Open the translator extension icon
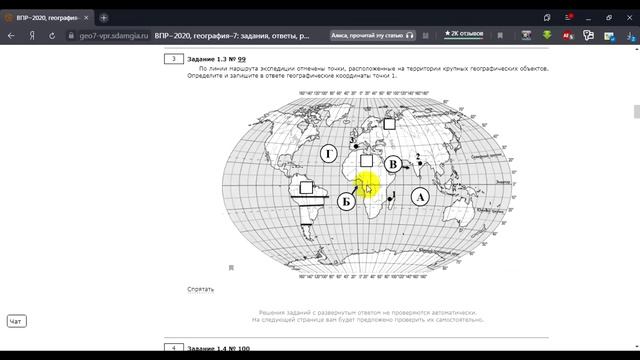The height and width of the screenshot is (360, 640). [x=588, y=36]
